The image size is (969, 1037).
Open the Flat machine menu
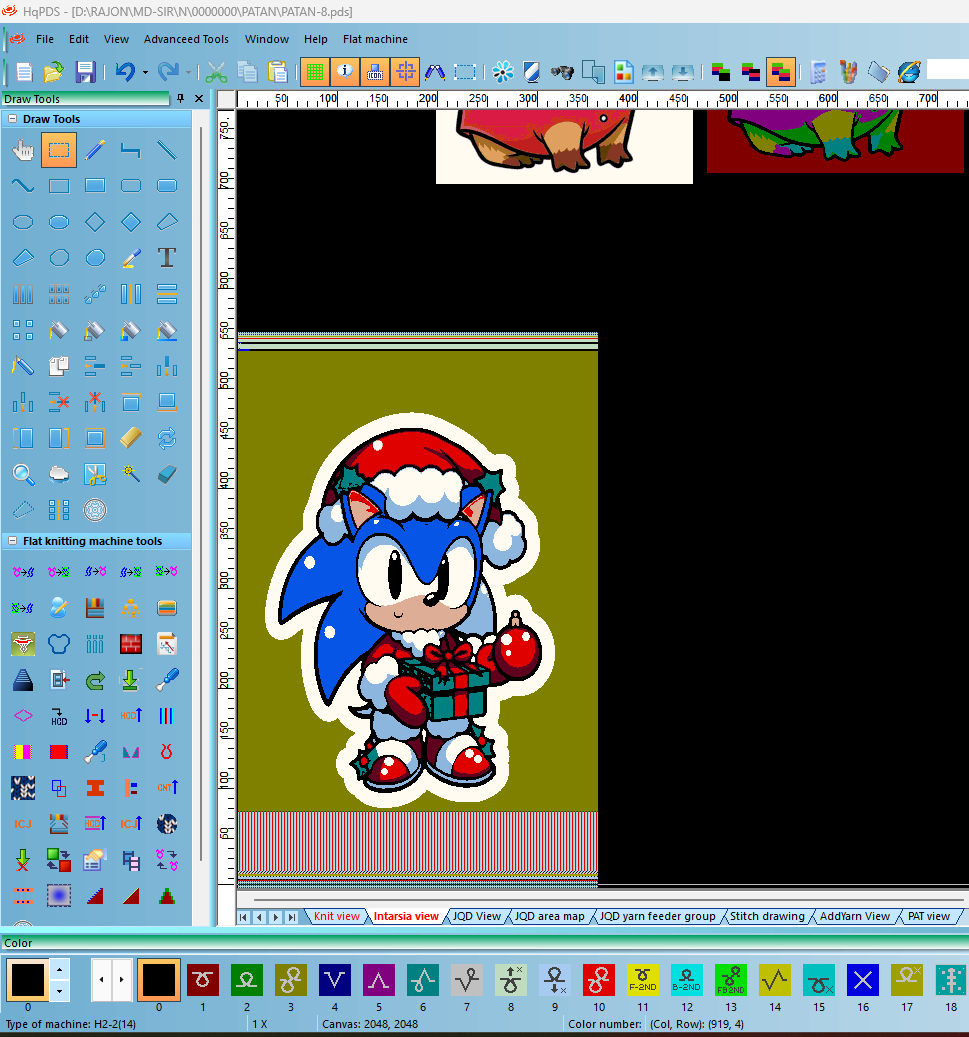375,39
